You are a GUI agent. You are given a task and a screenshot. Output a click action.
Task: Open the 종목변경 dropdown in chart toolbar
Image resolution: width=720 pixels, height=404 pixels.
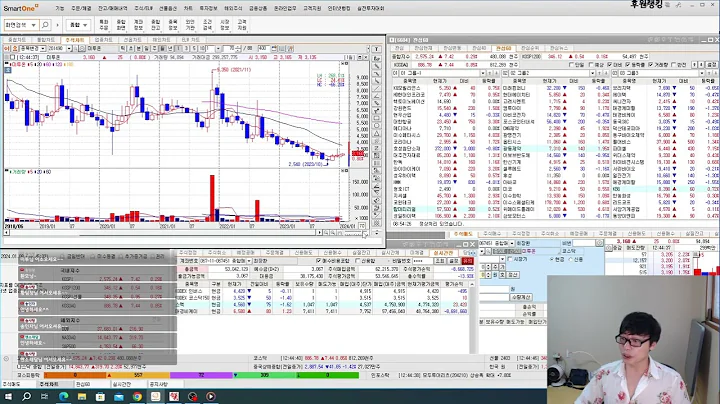tap(43, 48)
